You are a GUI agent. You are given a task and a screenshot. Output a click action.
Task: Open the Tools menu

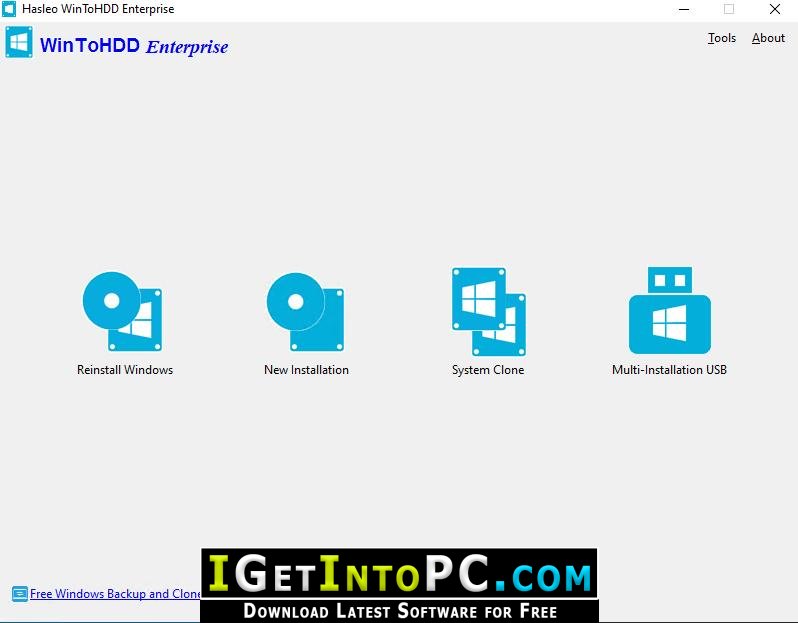click(x=722, y=38)
